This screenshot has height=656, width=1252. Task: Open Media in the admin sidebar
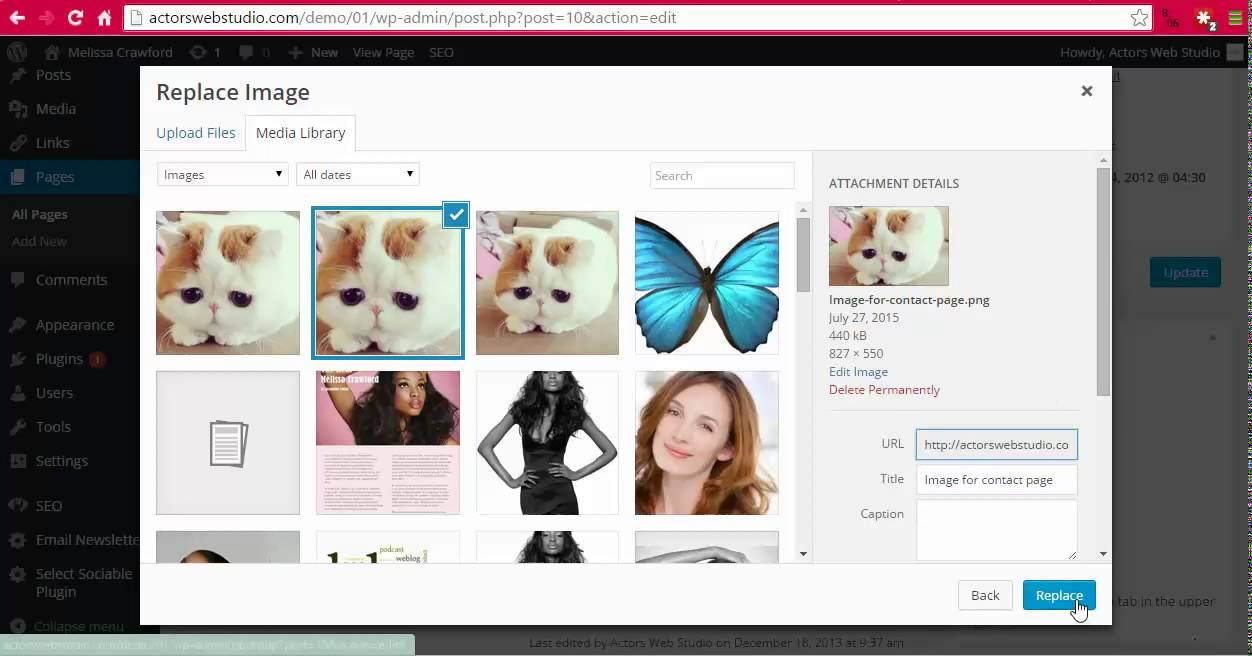56,109
